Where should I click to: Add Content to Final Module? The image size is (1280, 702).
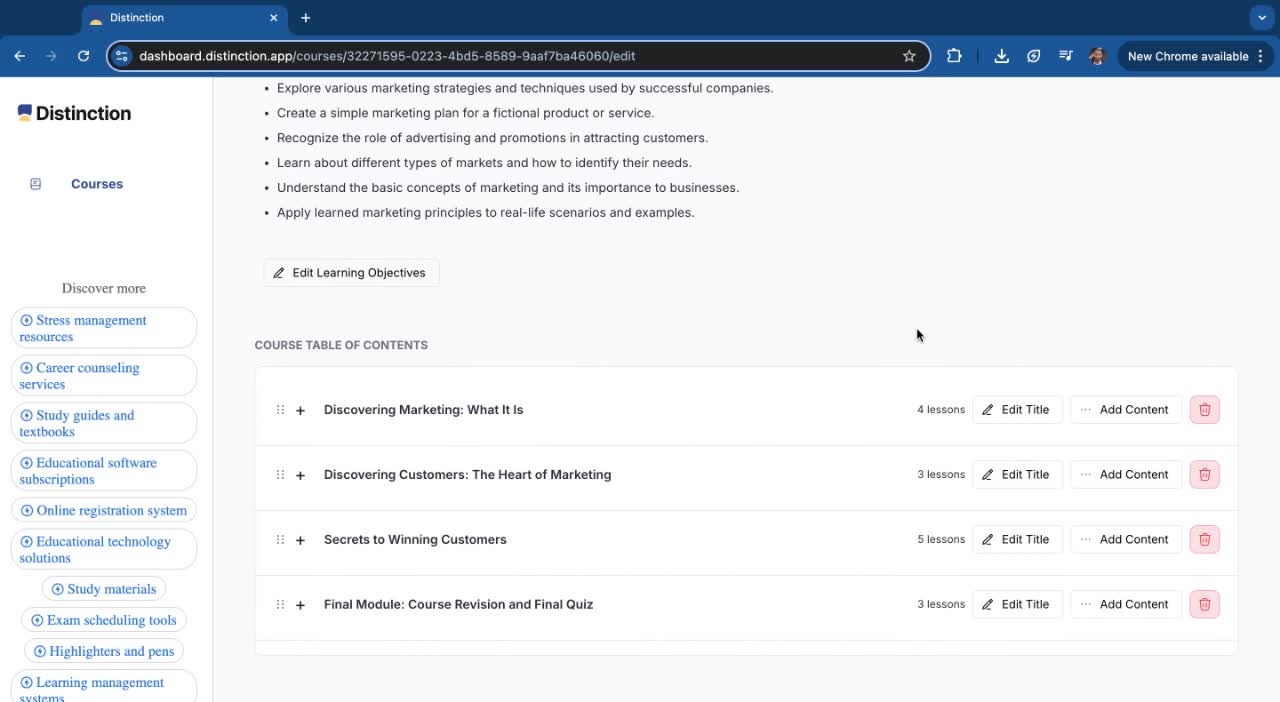coord(1125,605)
